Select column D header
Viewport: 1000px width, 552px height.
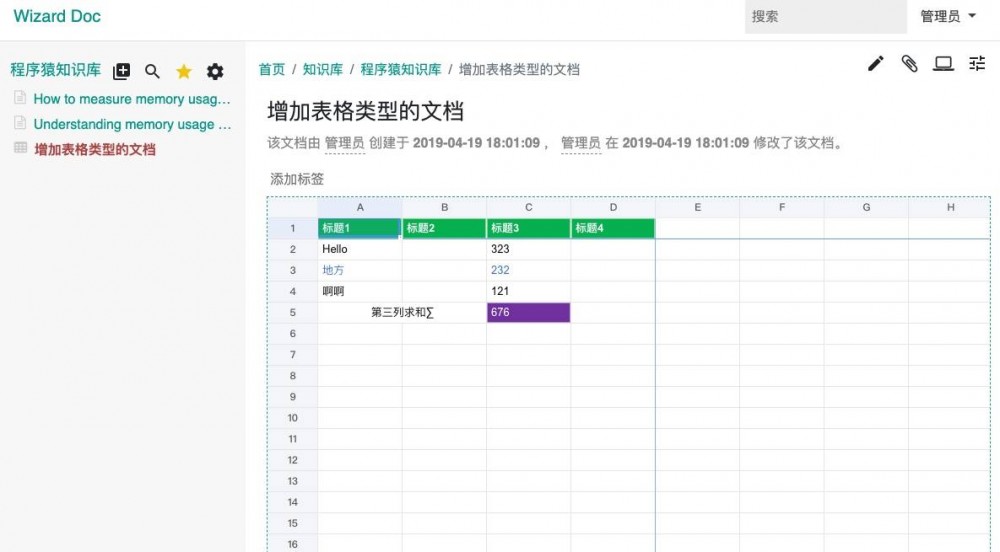click(x=613, y=207)
